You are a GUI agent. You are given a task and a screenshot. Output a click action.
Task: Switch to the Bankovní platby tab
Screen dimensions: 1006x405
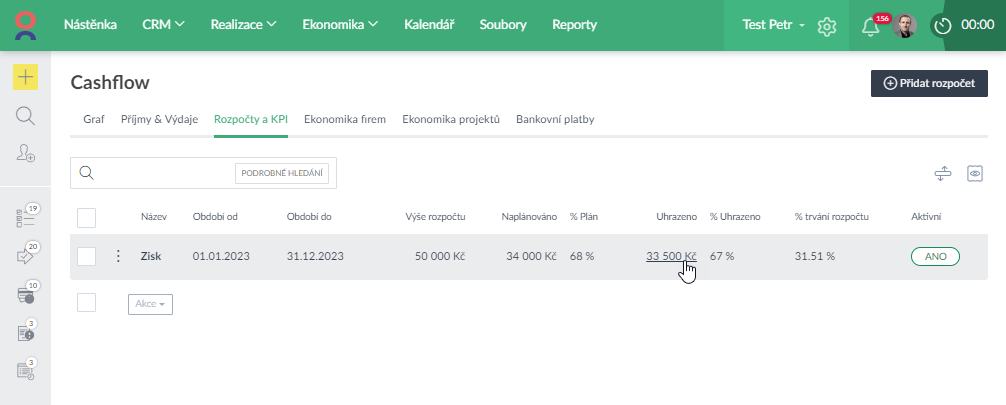point(555,119)
